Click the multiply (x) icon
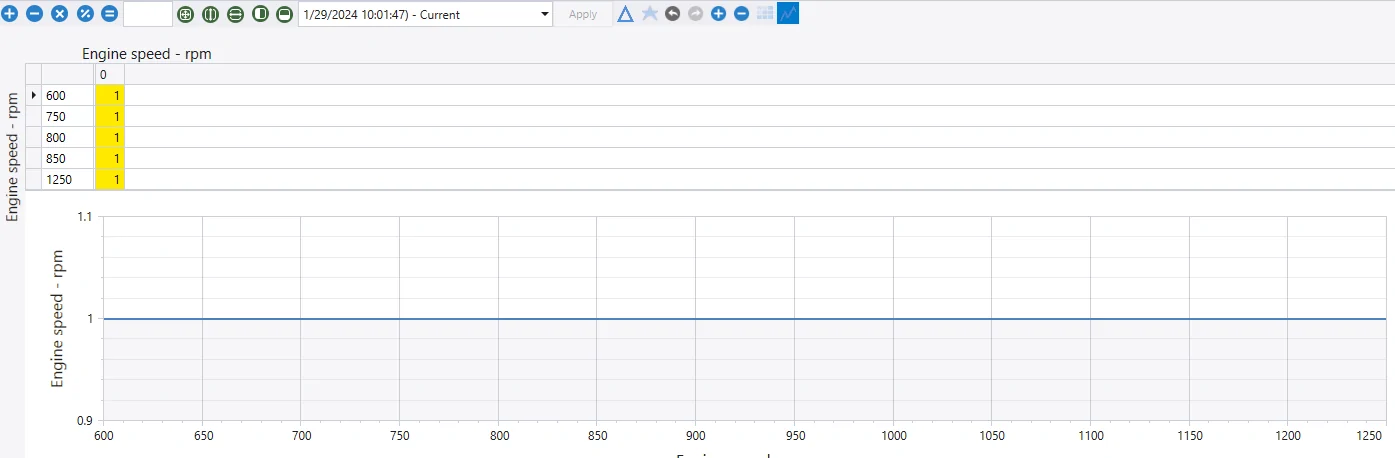The image size is (1395, 458). coord(60,14)
